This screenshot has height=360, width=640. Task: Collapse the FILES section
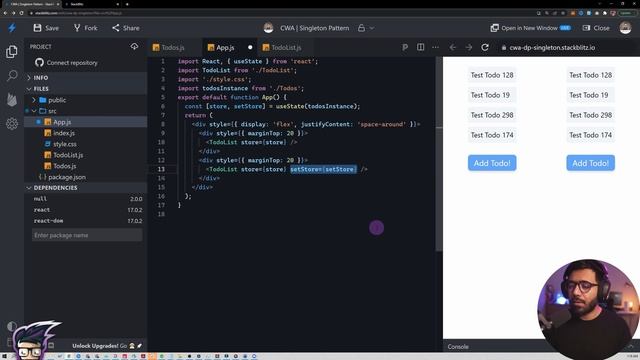[86, 89]
